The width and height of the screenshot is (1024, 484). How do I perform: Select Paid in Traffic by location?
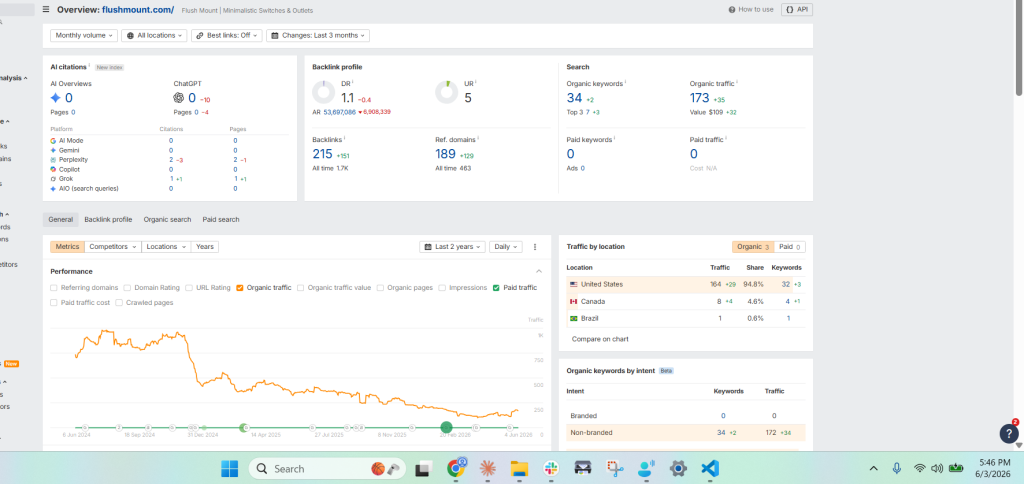tap(790, 247)
